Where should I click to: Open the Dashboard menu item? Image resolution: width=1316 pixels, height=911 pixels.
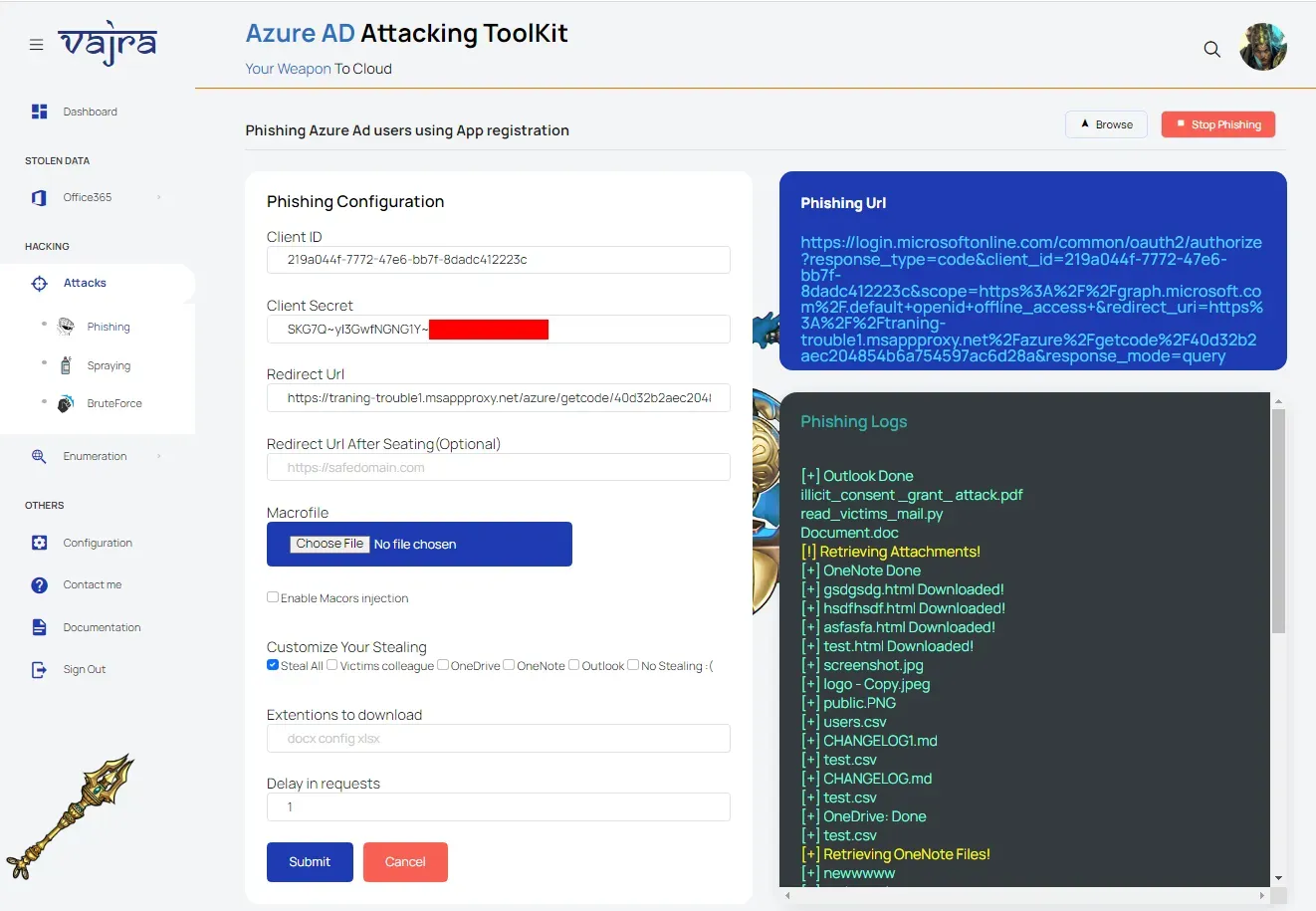point(90,112)
